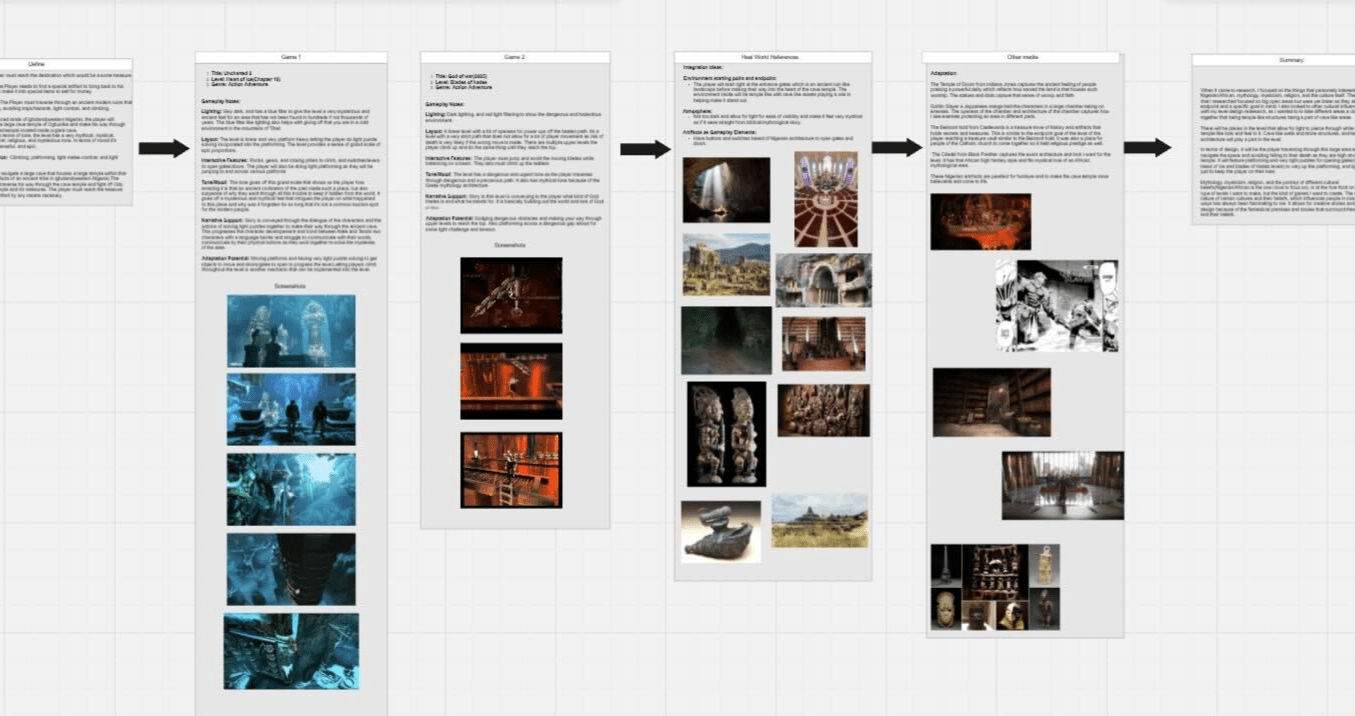Select the arrow pointing to the Summary card

tap(1146, 148)
